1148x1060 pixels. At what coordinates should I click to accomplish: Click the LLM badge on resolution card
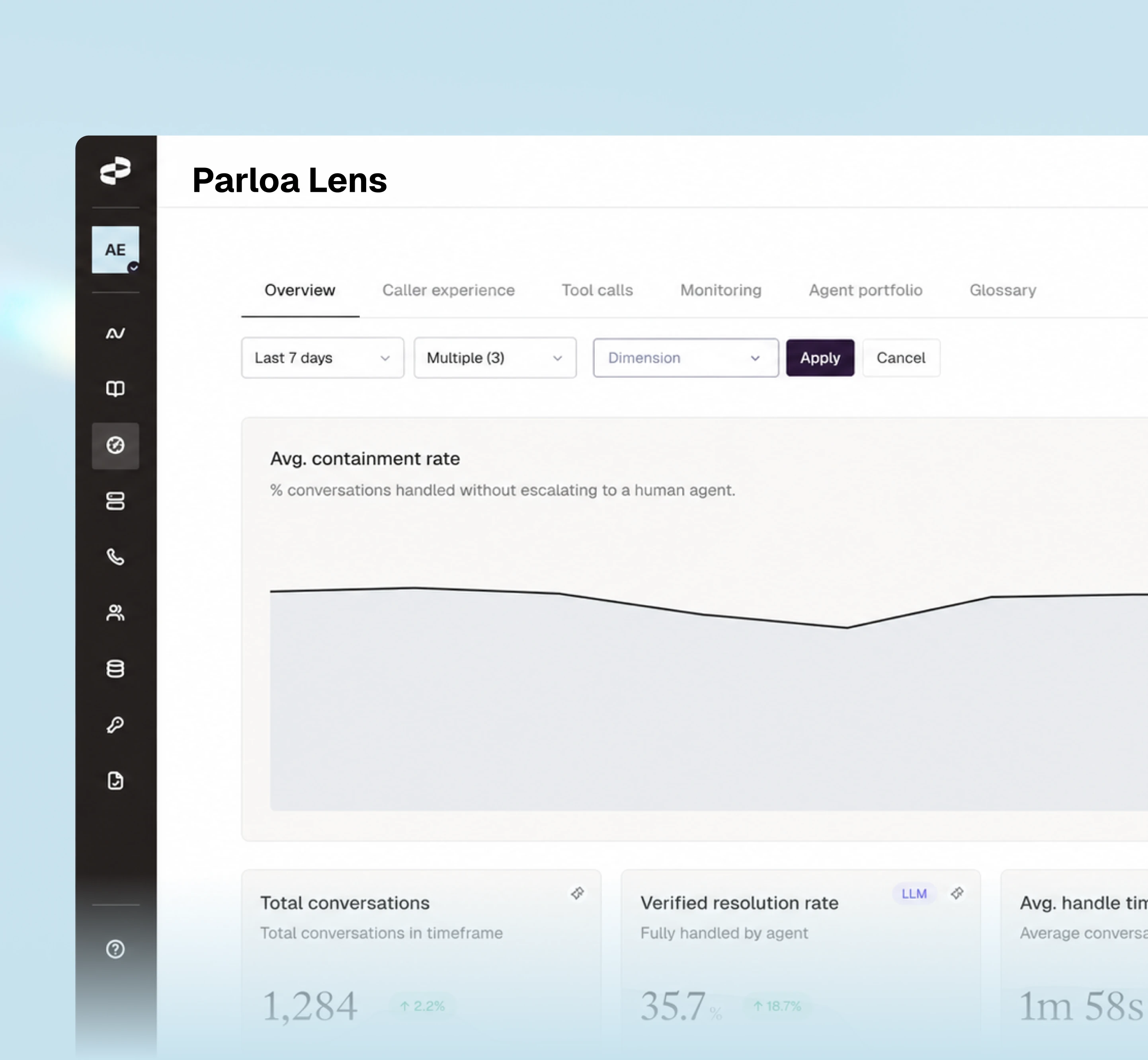[x=914, y=894]
